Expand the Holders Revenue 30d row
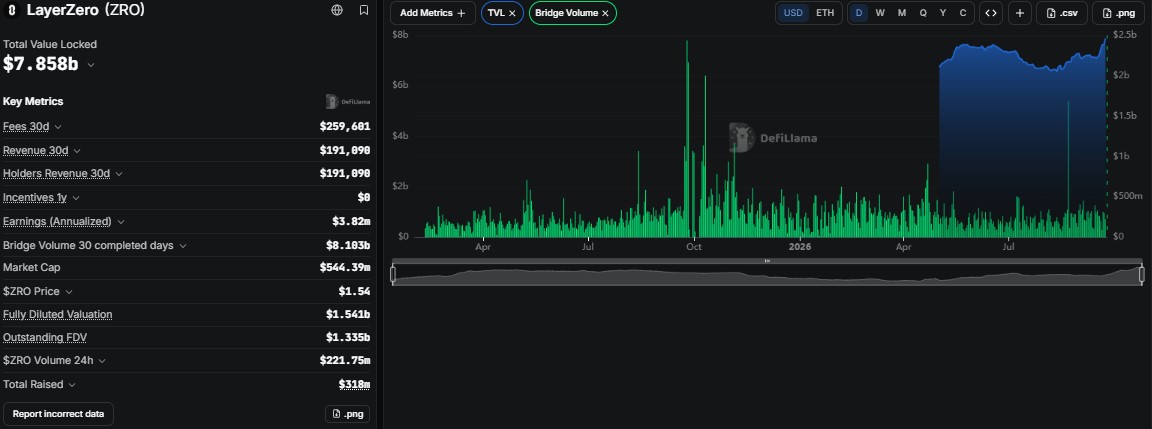The image size is (1152, 429). click(119, 174)
